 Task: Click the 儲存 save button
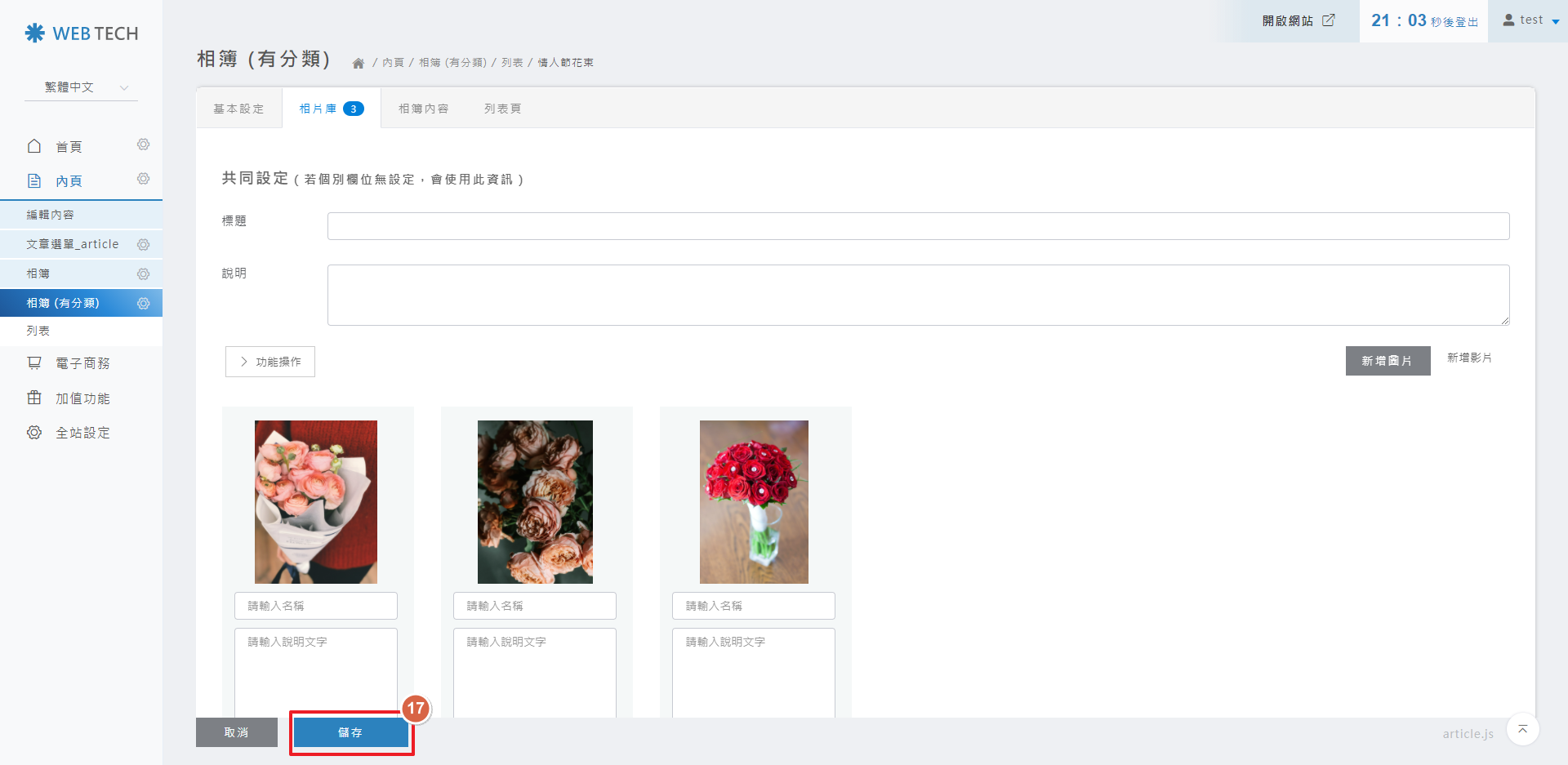(350, 732)
